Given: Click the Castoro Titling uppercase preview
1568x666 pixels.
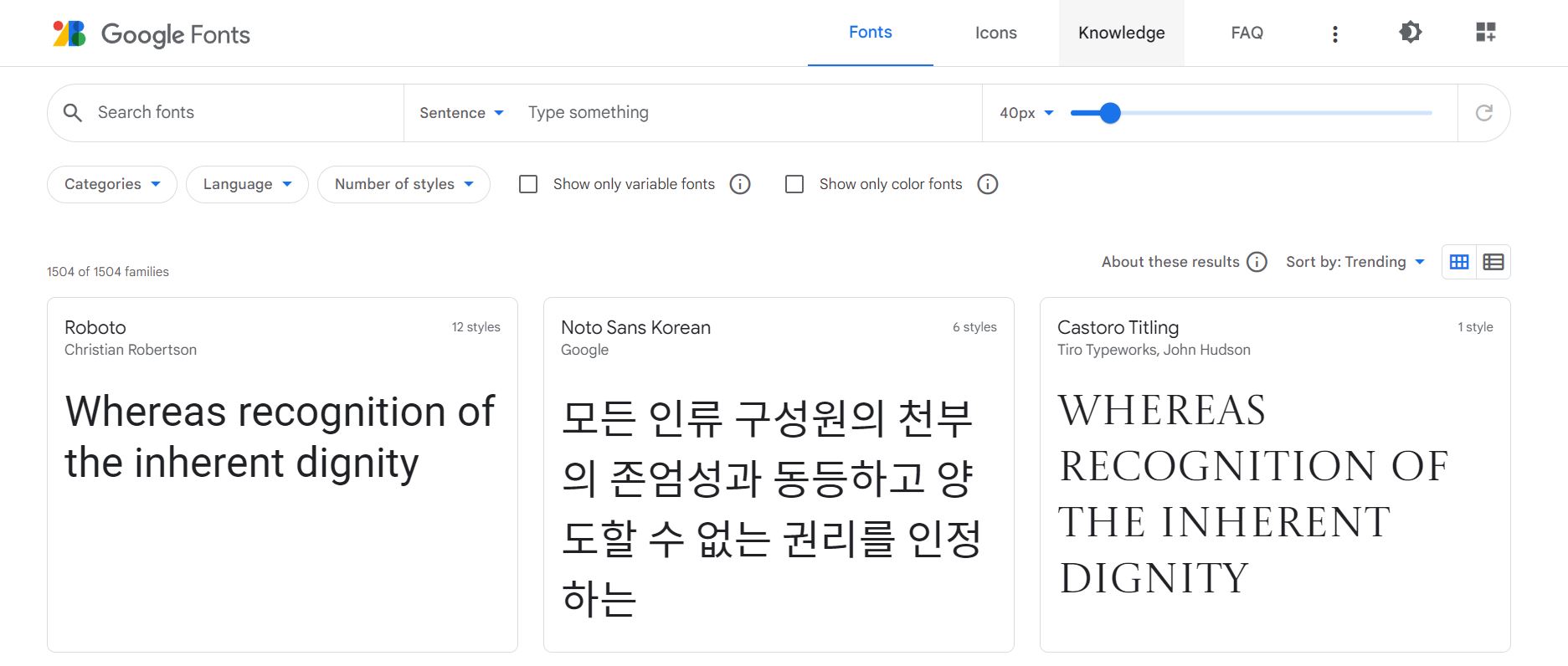Looking at the screenshot, I should coord(1252,494).
